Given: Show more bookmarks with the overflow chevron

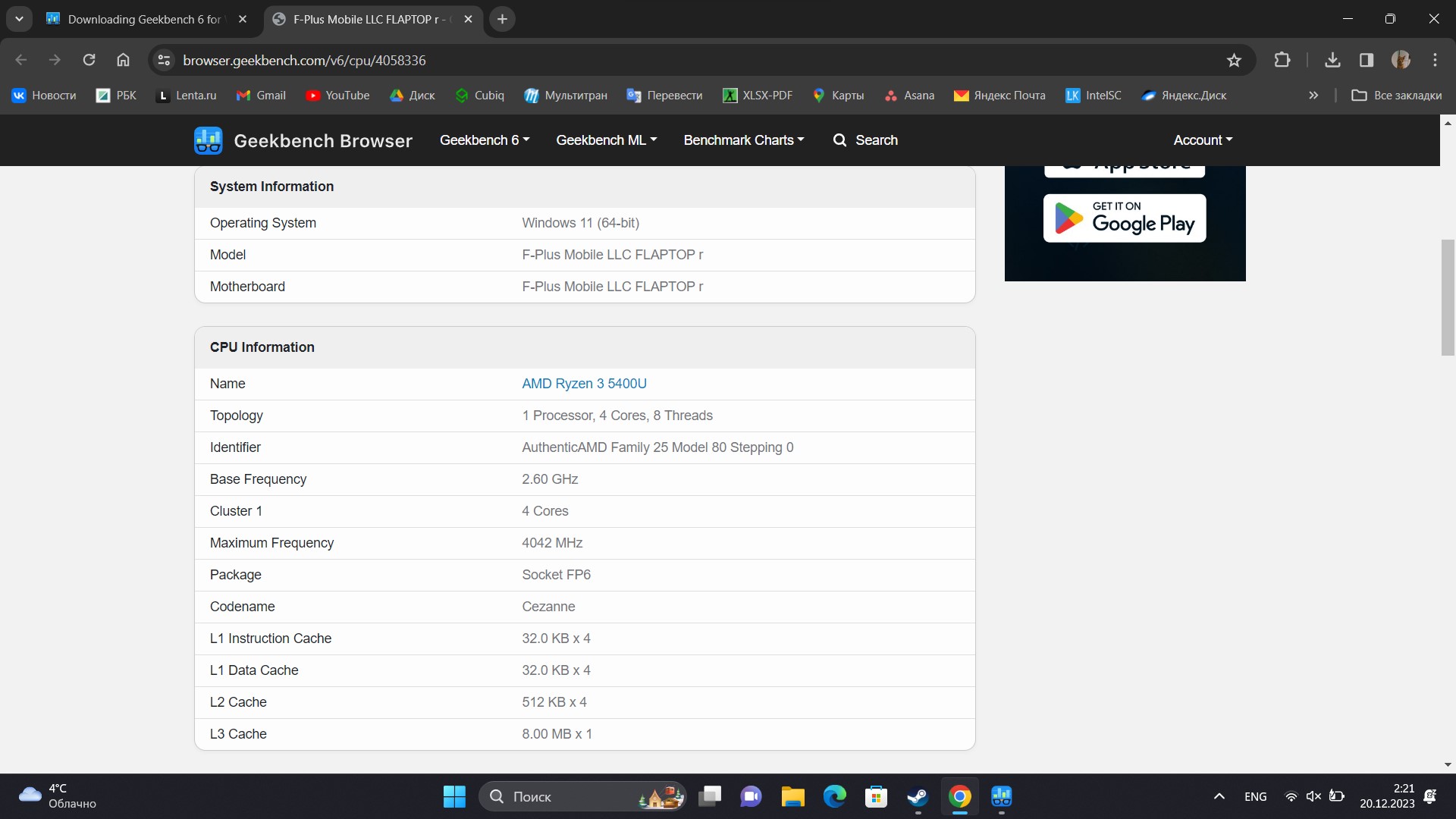Looking at the screenshot, I should point(1313,96).
